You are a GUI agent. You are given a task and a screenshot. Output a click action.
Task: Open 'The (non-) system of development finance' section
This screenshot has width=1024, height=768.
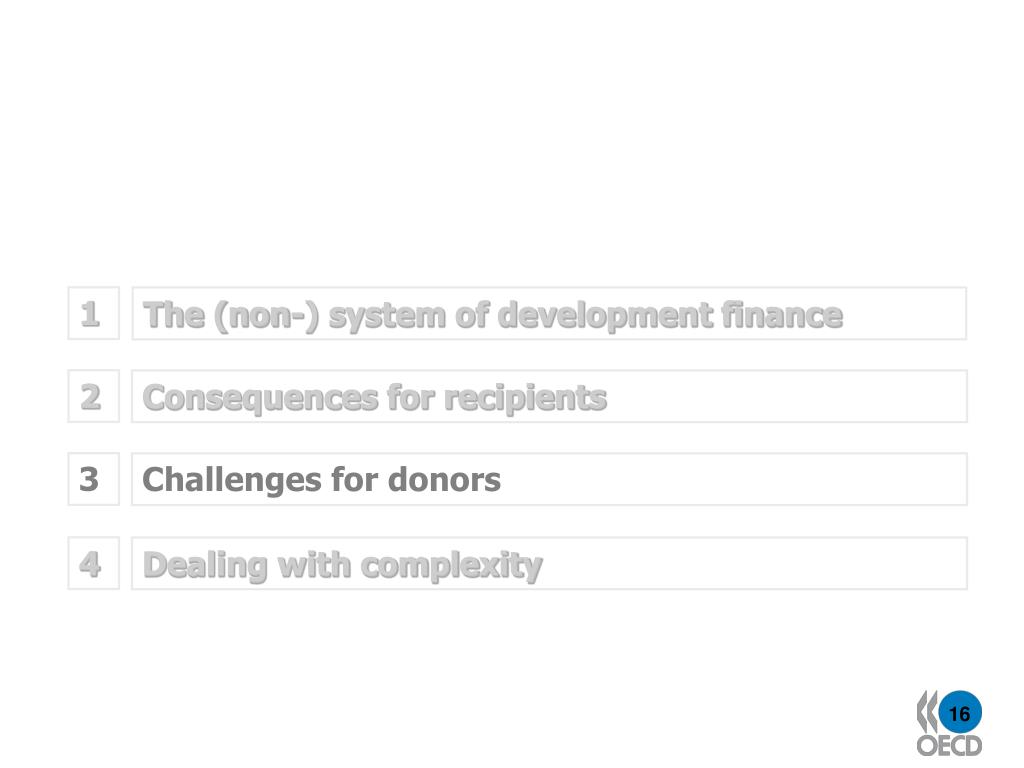pos(549,313)
